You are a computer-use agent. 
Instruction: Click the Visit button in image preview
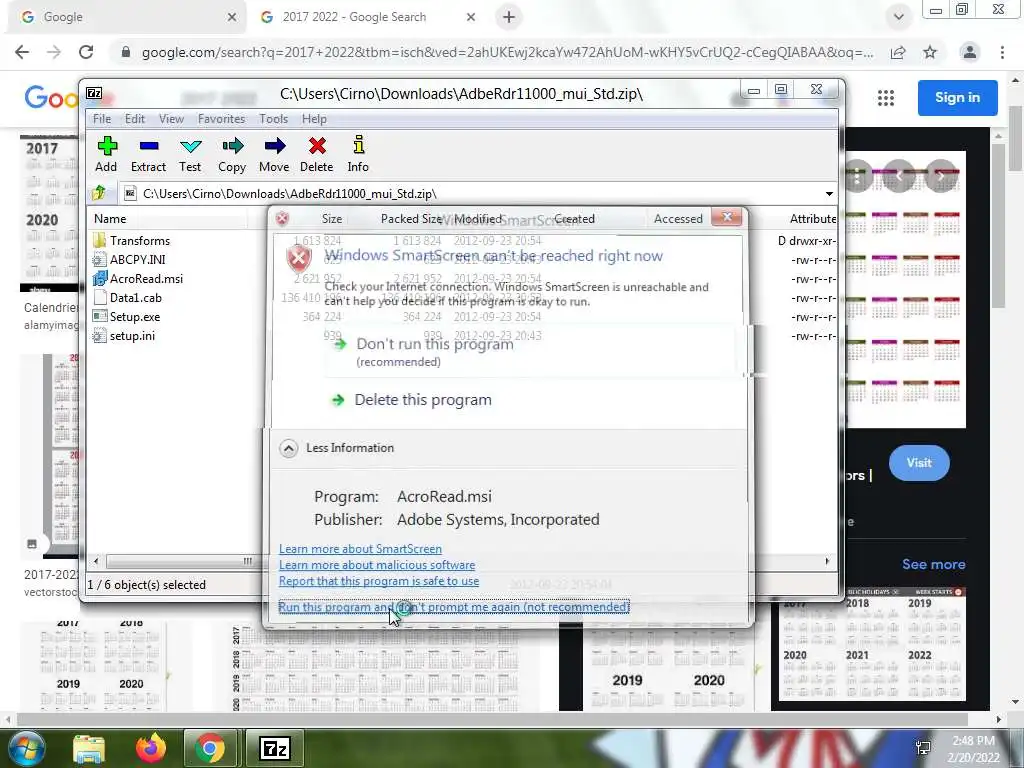click(x=919, y=463)
